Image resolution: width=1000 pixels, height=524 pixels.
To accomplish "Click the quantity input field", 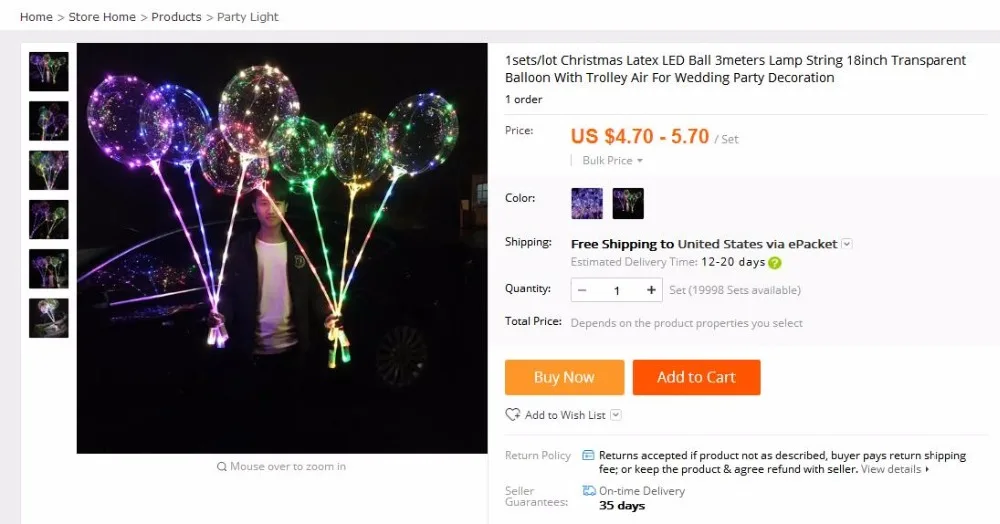I will 617,290.
